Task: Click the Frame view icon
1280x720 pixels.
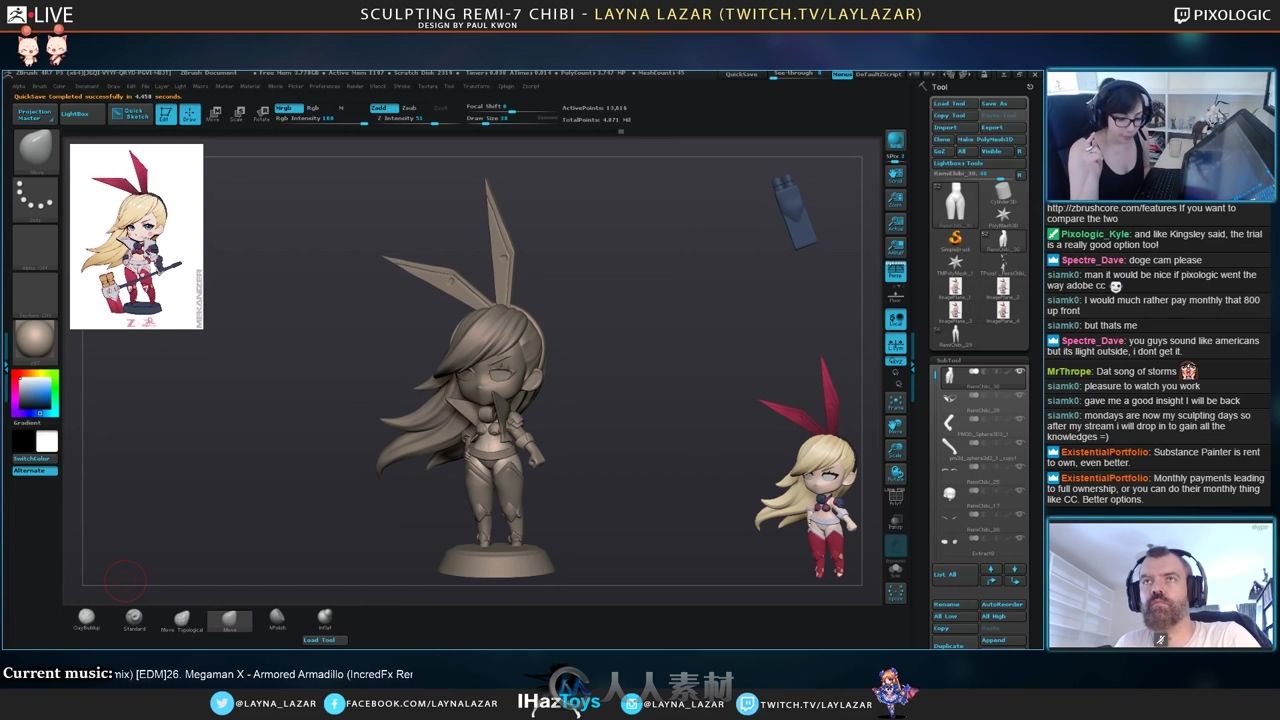Action: tap(896, 403)
